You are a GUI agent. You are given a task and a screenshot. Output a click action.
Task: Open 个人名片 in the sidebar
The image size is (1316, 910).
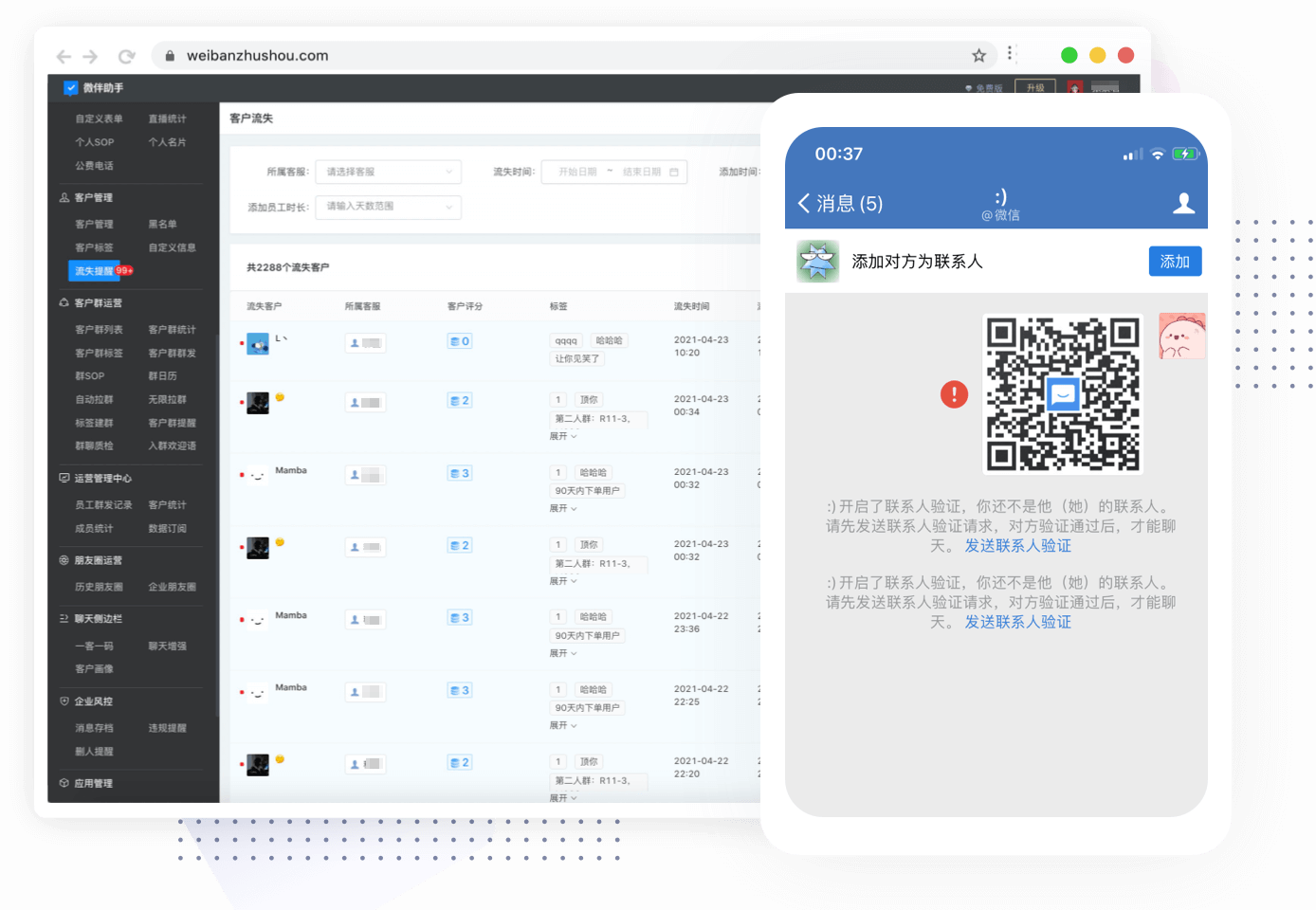point(167,142)
